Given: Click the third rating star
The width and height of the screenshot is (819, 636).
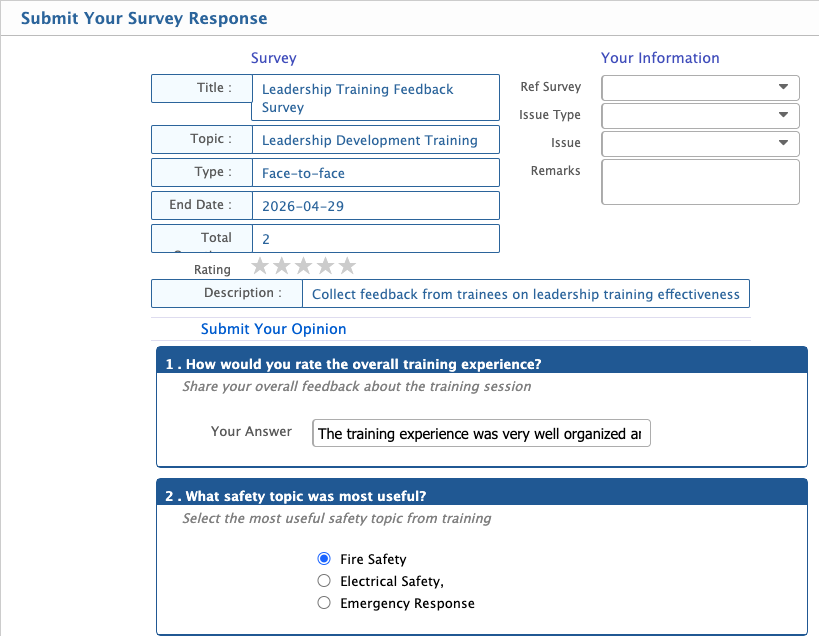Looking at the screenshot, I should pos(304,266).
